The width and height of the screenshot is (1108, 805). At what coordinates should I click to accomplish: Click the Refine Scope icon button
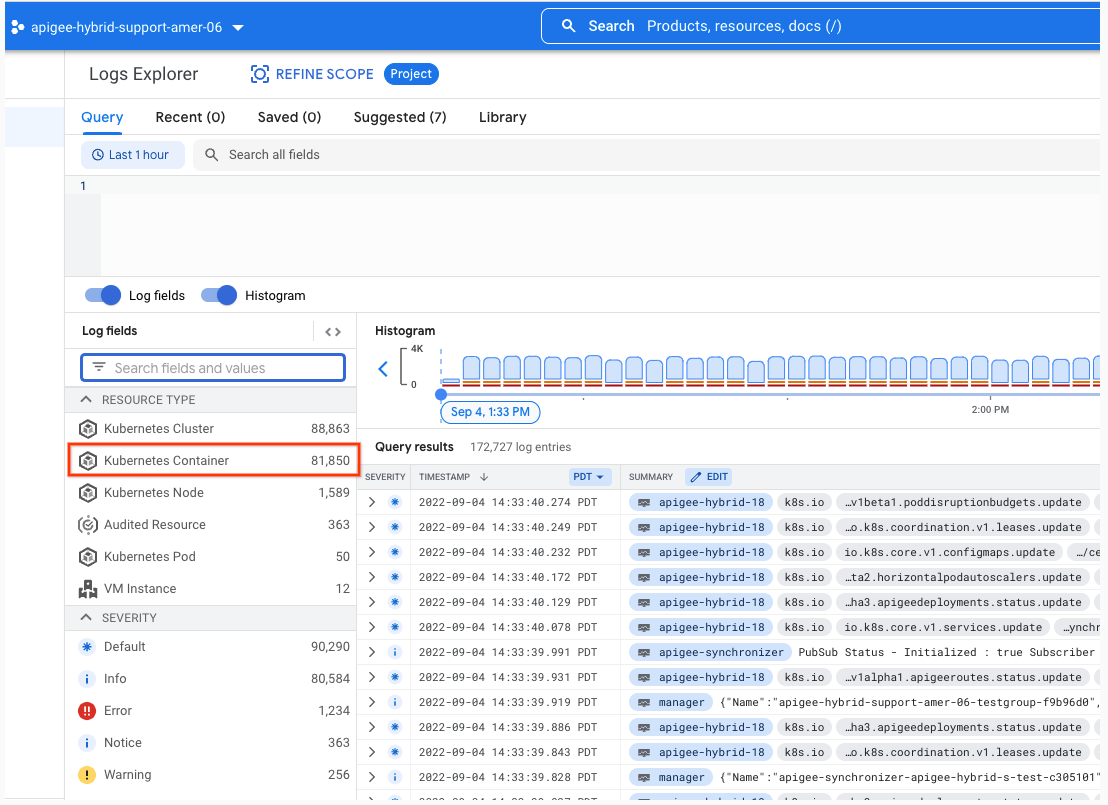[260, 74]
